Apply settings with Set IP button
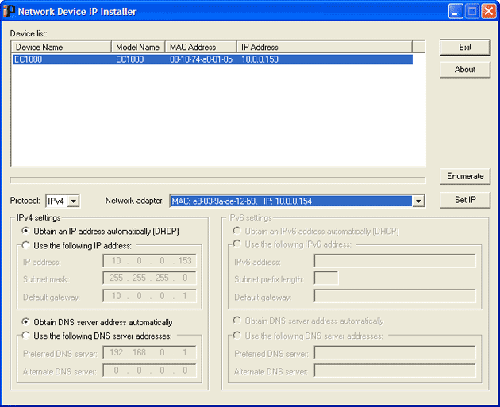The image size is (500, 407). pyautogui.click(x=465, y=200)
